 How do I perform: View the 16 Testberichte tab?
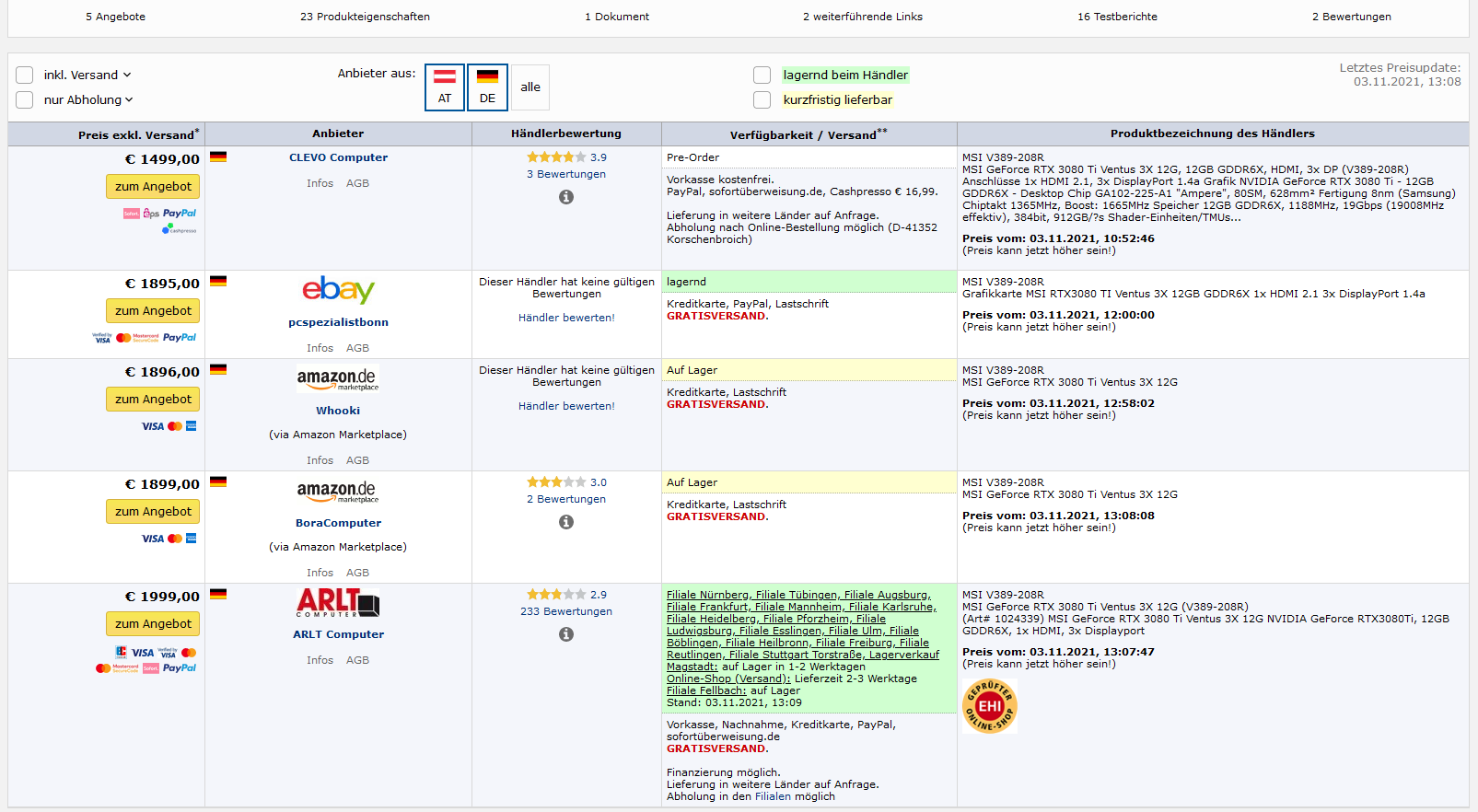[x=1117, y=17]
